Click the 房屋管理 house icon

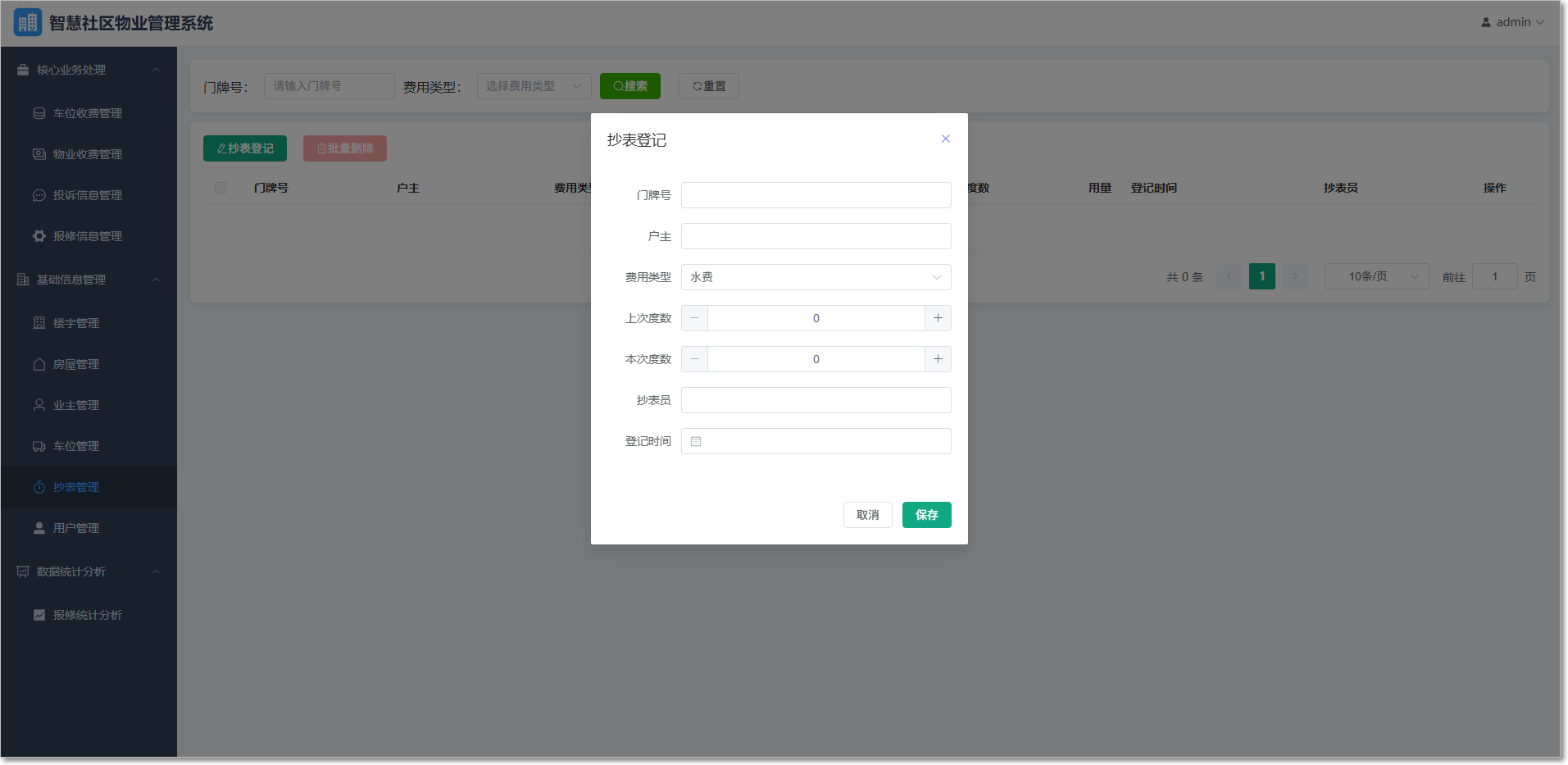pos(39,364)
